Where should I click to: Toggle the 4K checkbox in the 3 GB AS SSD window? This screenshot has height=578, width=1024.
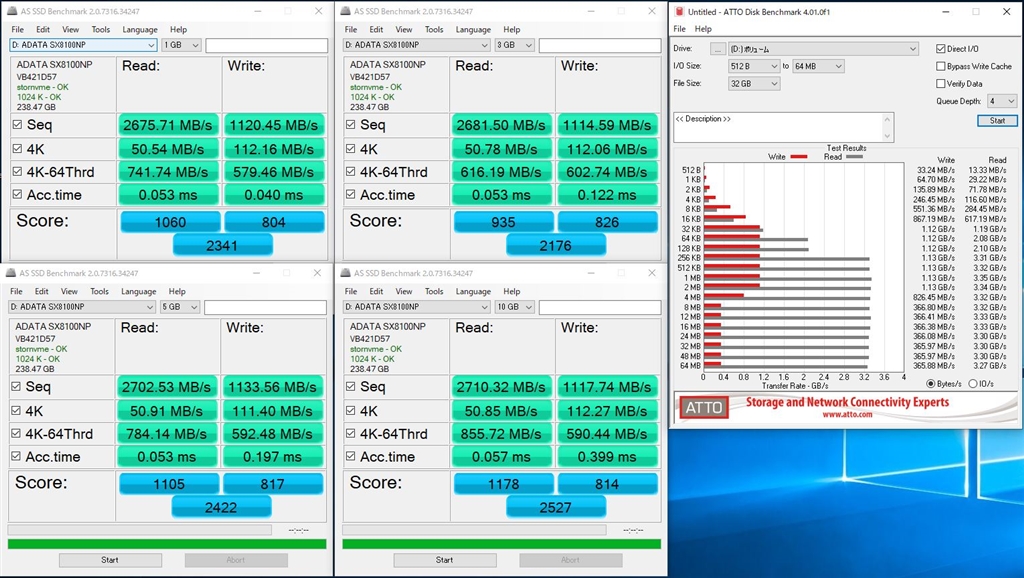pos(351,148)
